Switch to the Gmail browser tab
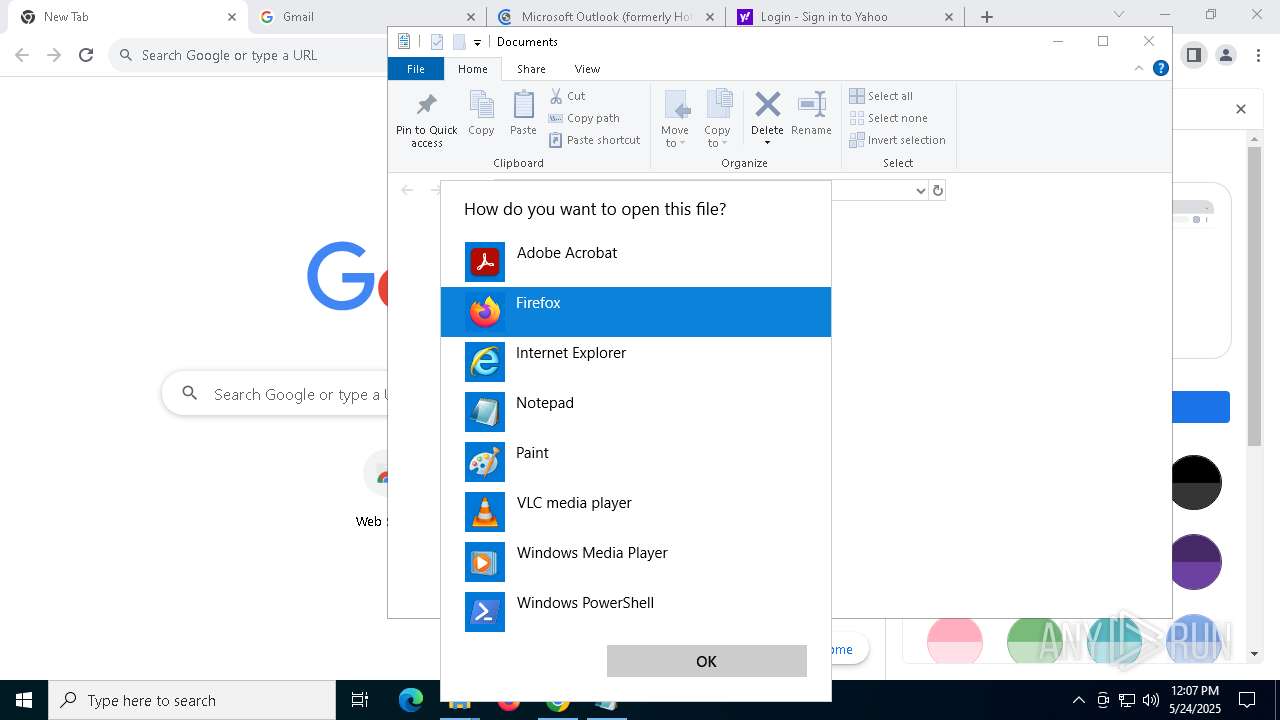 367,17
